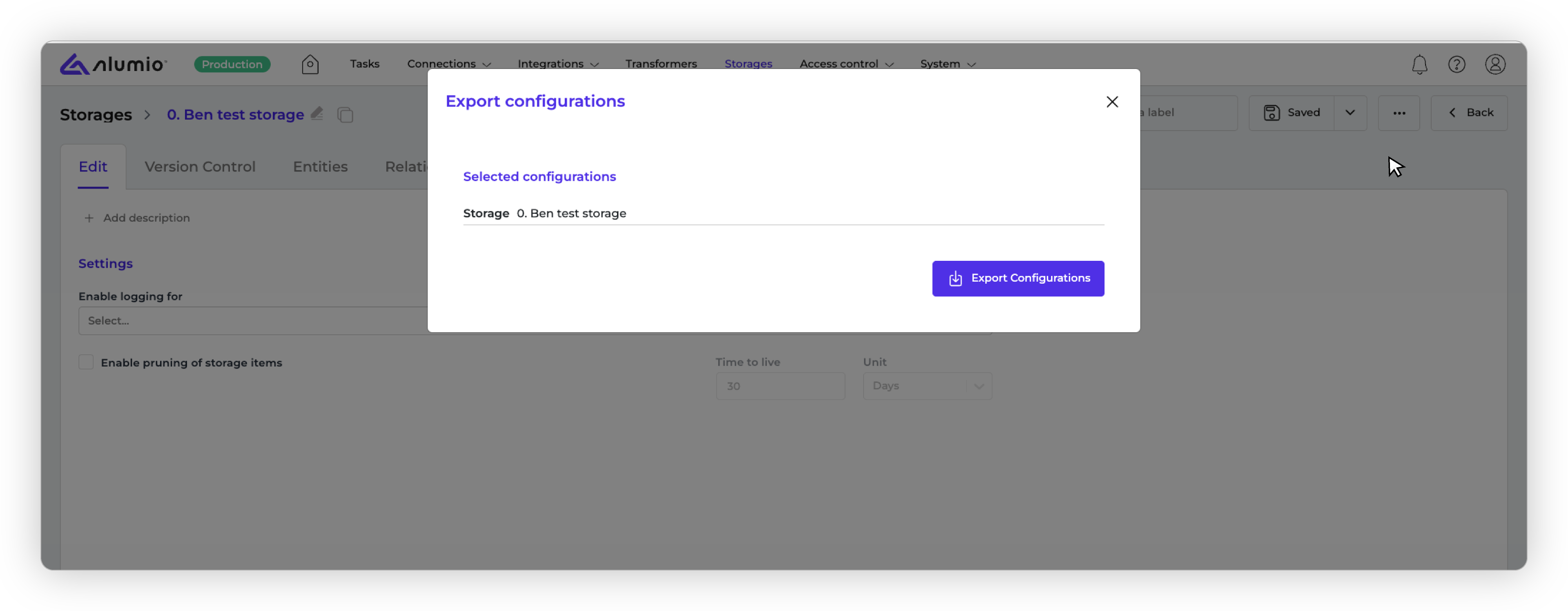1568x611 pixels.
Task: Click the help question mark icon
Action: [1456, 64]
